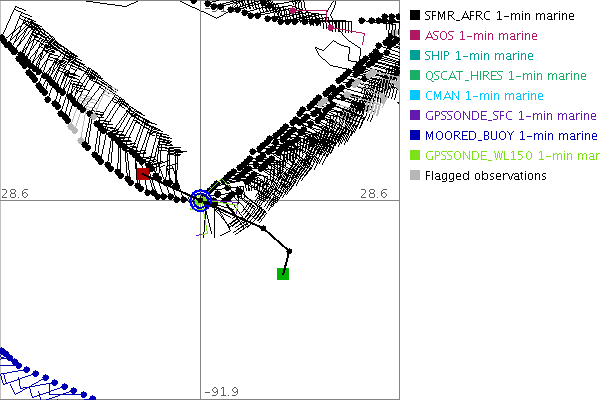Image resolution: width=600 pixels, height=400 pixels.
Task: Click the gray Flagged observations swatch
Action: 415,176
